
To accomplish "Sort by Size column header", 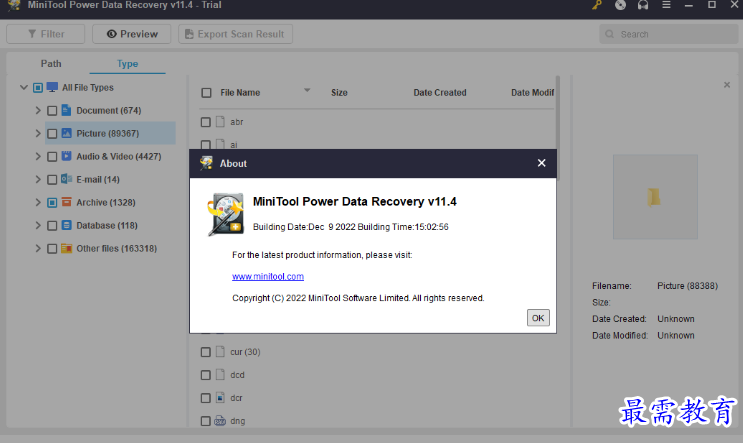I will click(339, 93).
